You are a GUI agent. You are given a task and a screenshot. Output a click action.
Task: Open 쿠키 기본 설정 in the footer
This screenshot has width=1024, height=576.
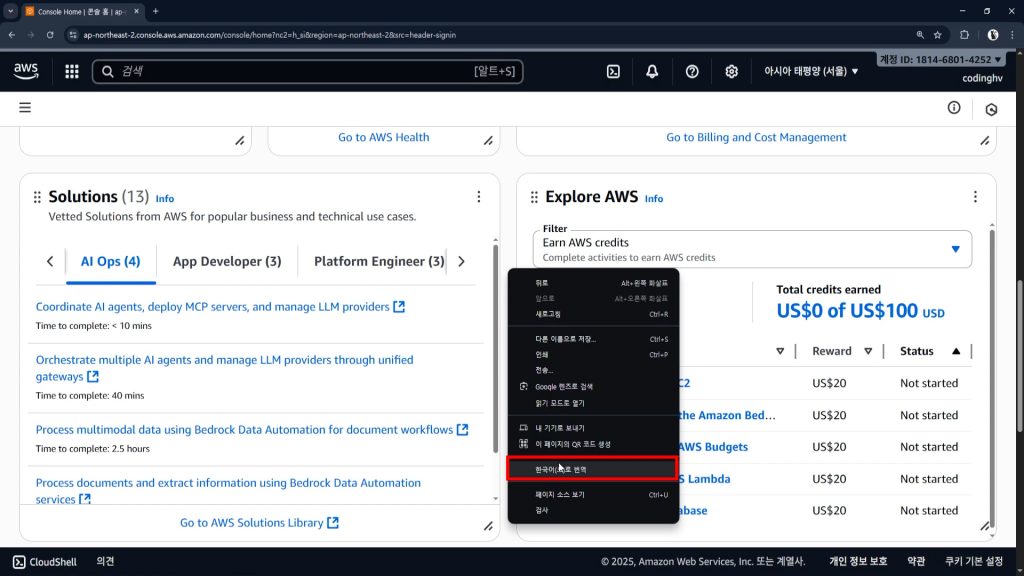(x=974, y=561)
